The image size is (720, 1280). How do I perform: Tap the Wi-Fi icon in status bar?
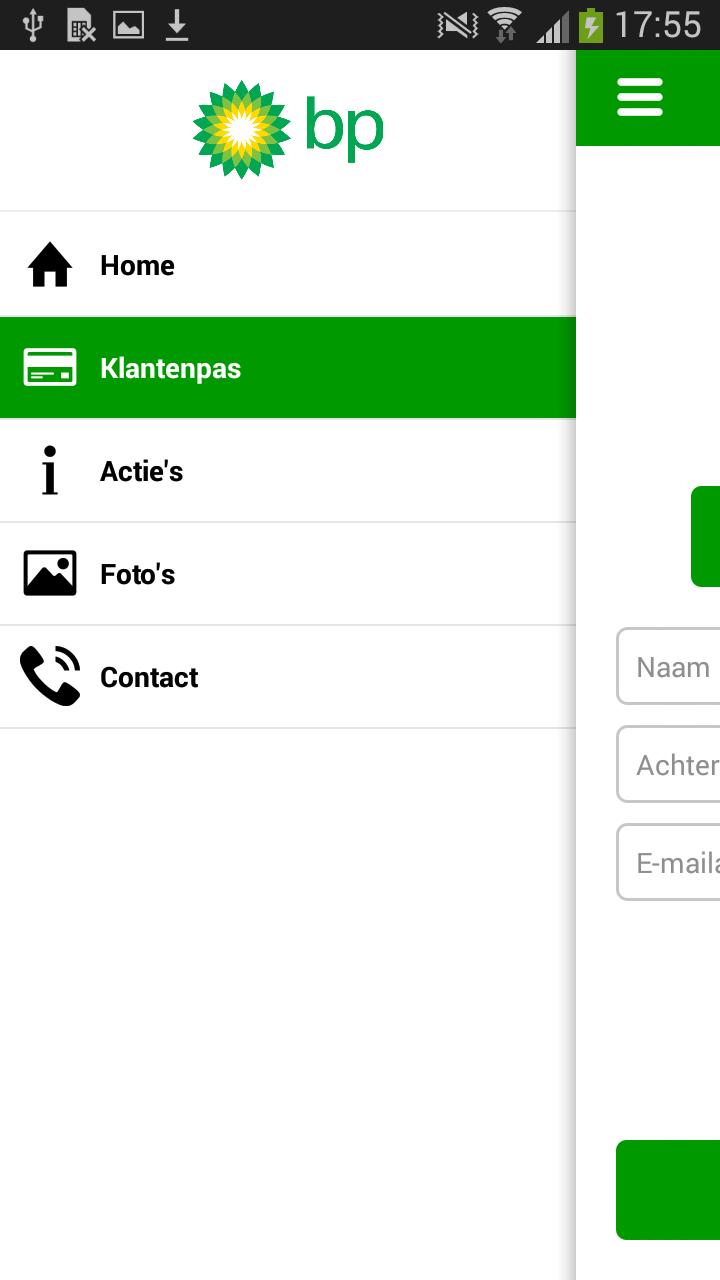tap(504, 25)
